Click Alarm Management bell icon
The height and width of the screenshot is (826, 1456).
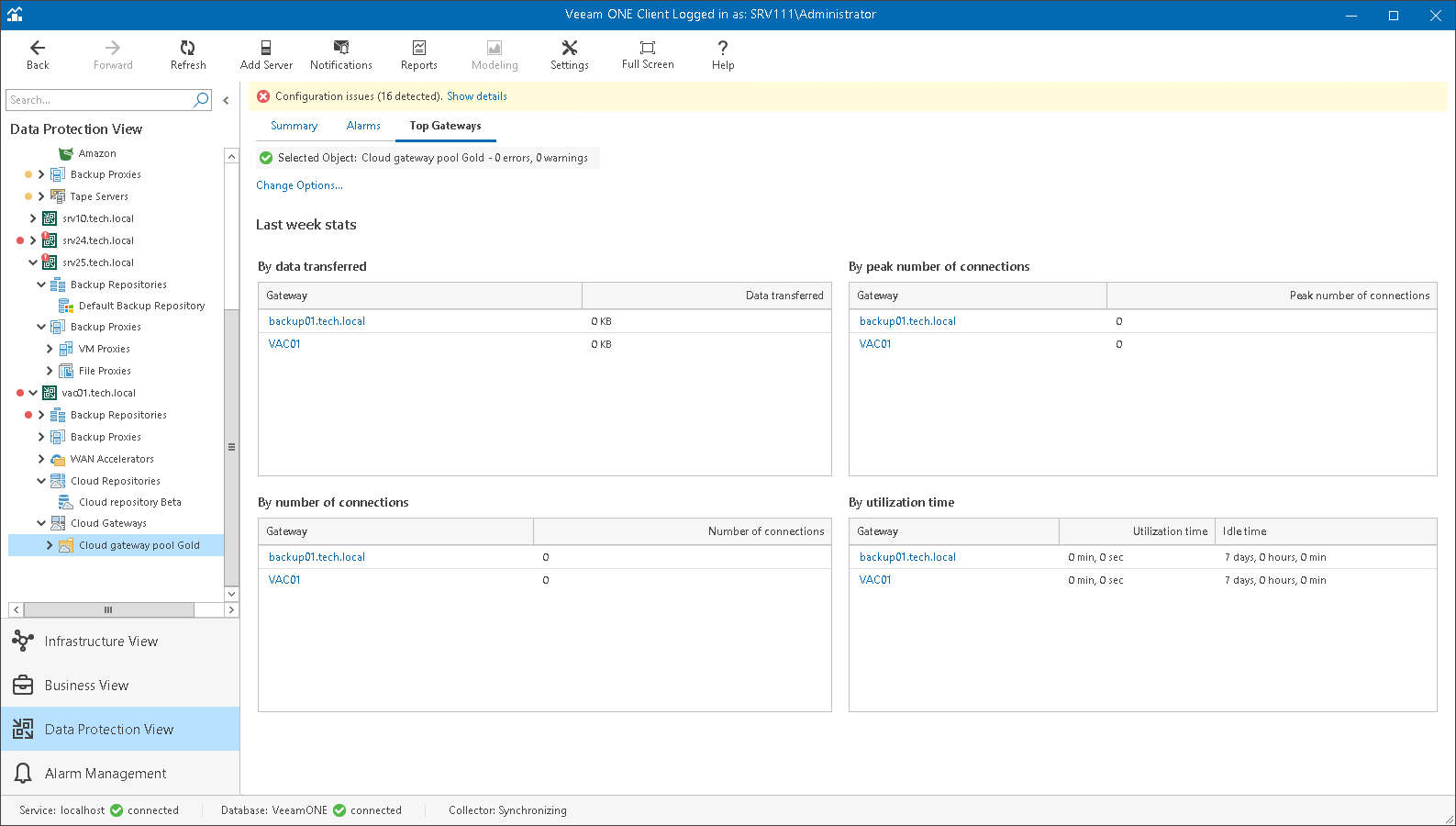23,774
